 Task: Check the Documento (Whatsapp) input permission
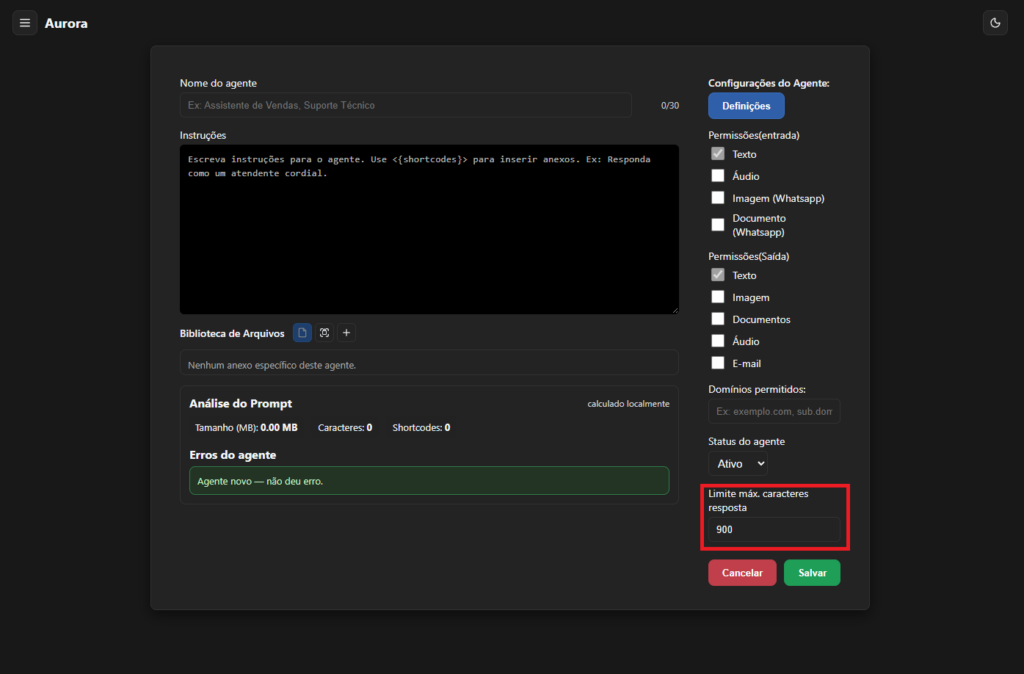[717, 225]
